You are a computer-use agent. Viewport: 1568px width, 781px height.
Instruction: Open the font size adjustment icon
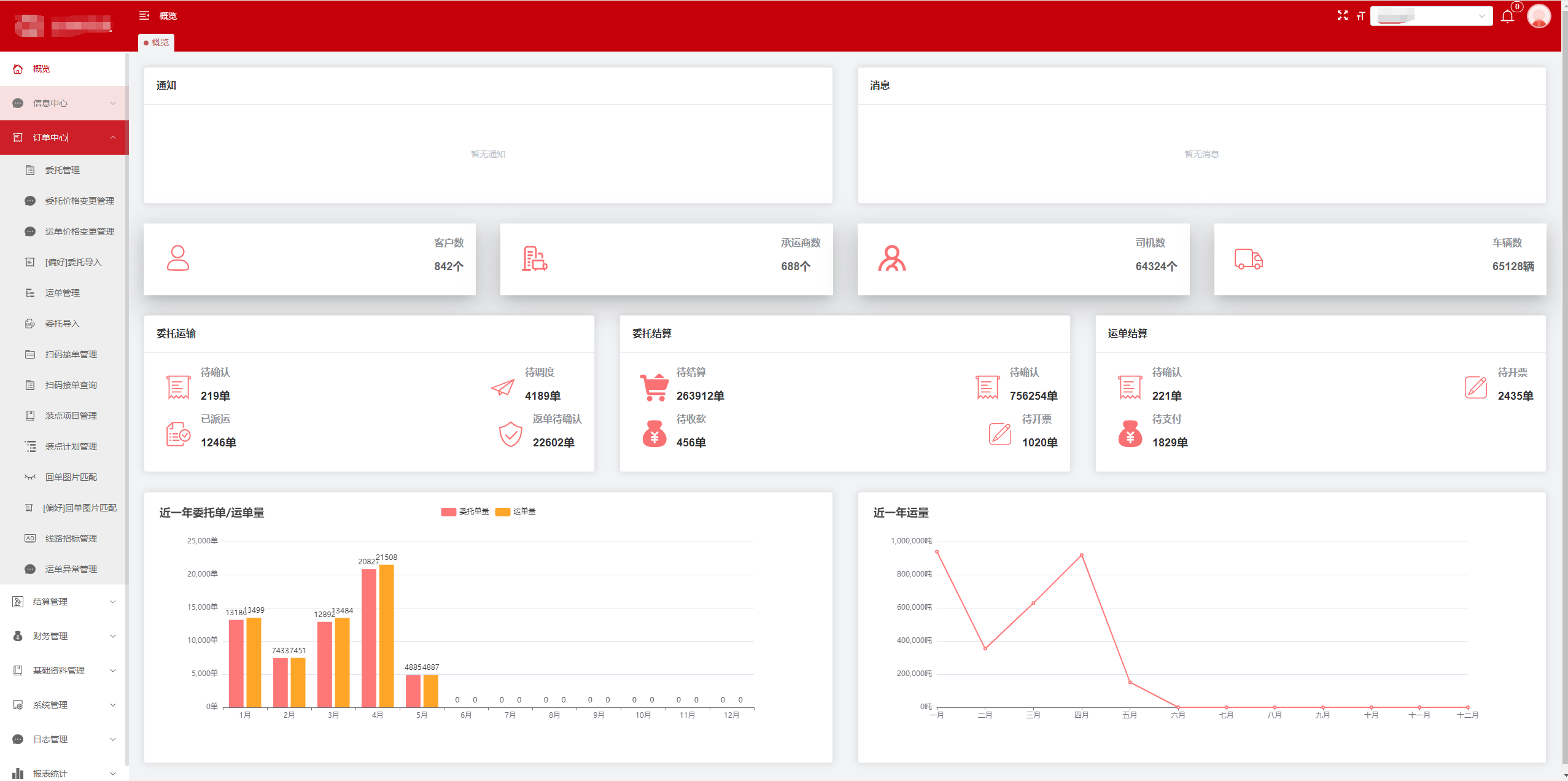(1360, 16)
